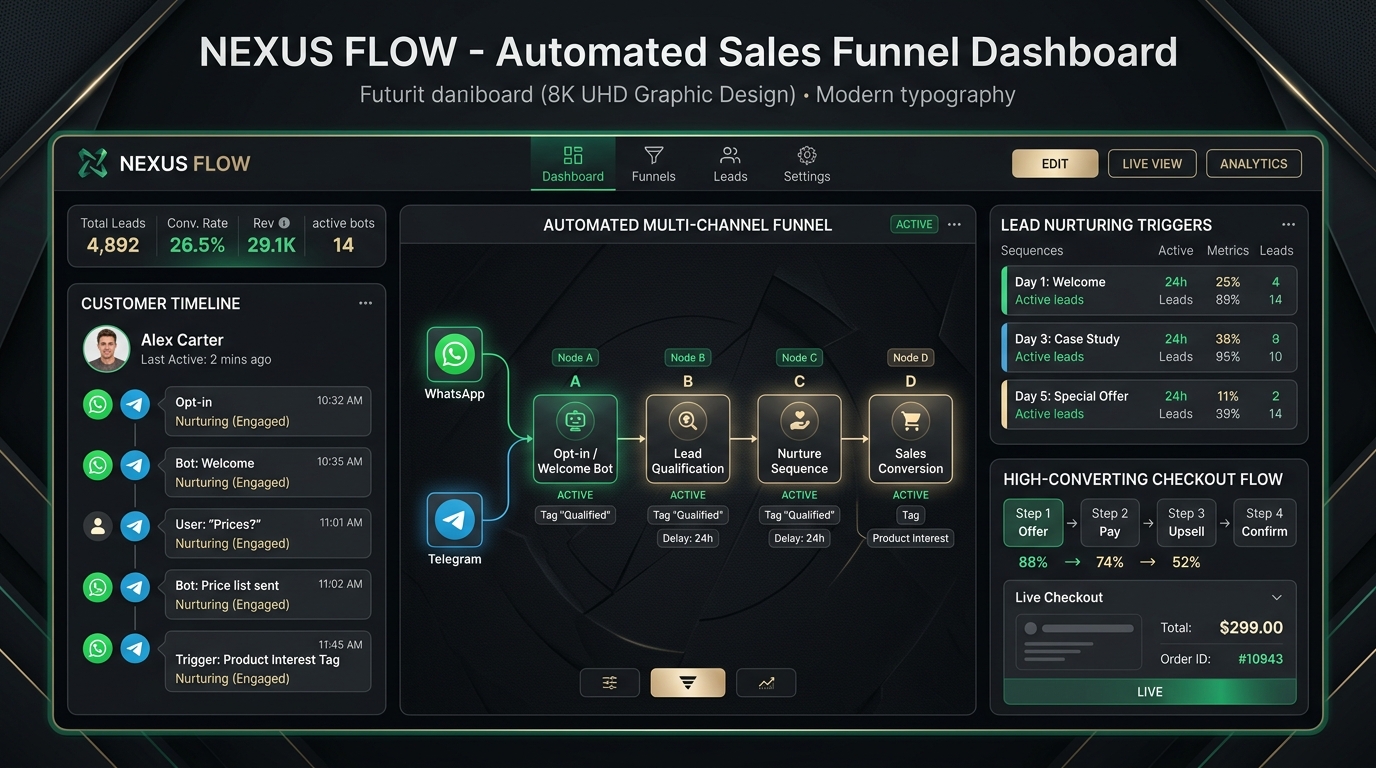1376x768 pixels.
Task: Select the Day 3: Case Study sequence
Action: [1149, 348]
